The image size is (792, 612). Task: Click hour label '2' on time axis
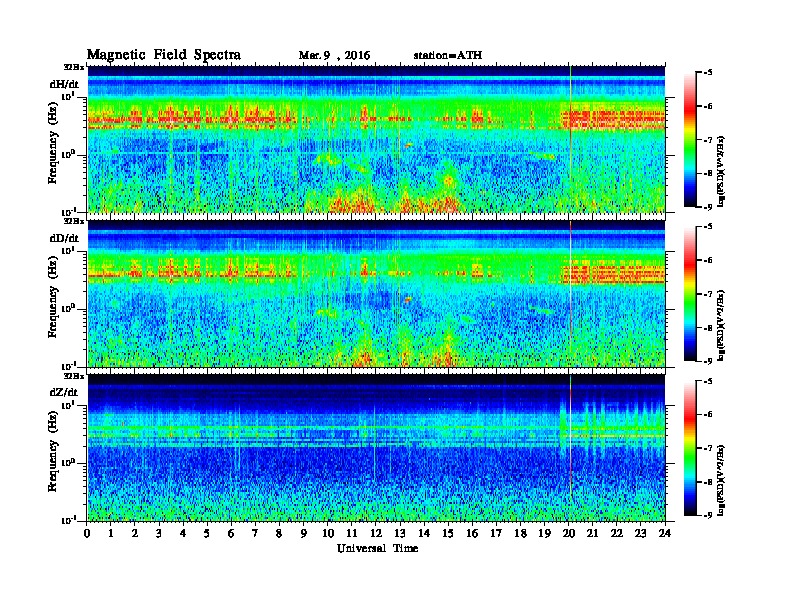click(135, 534)
